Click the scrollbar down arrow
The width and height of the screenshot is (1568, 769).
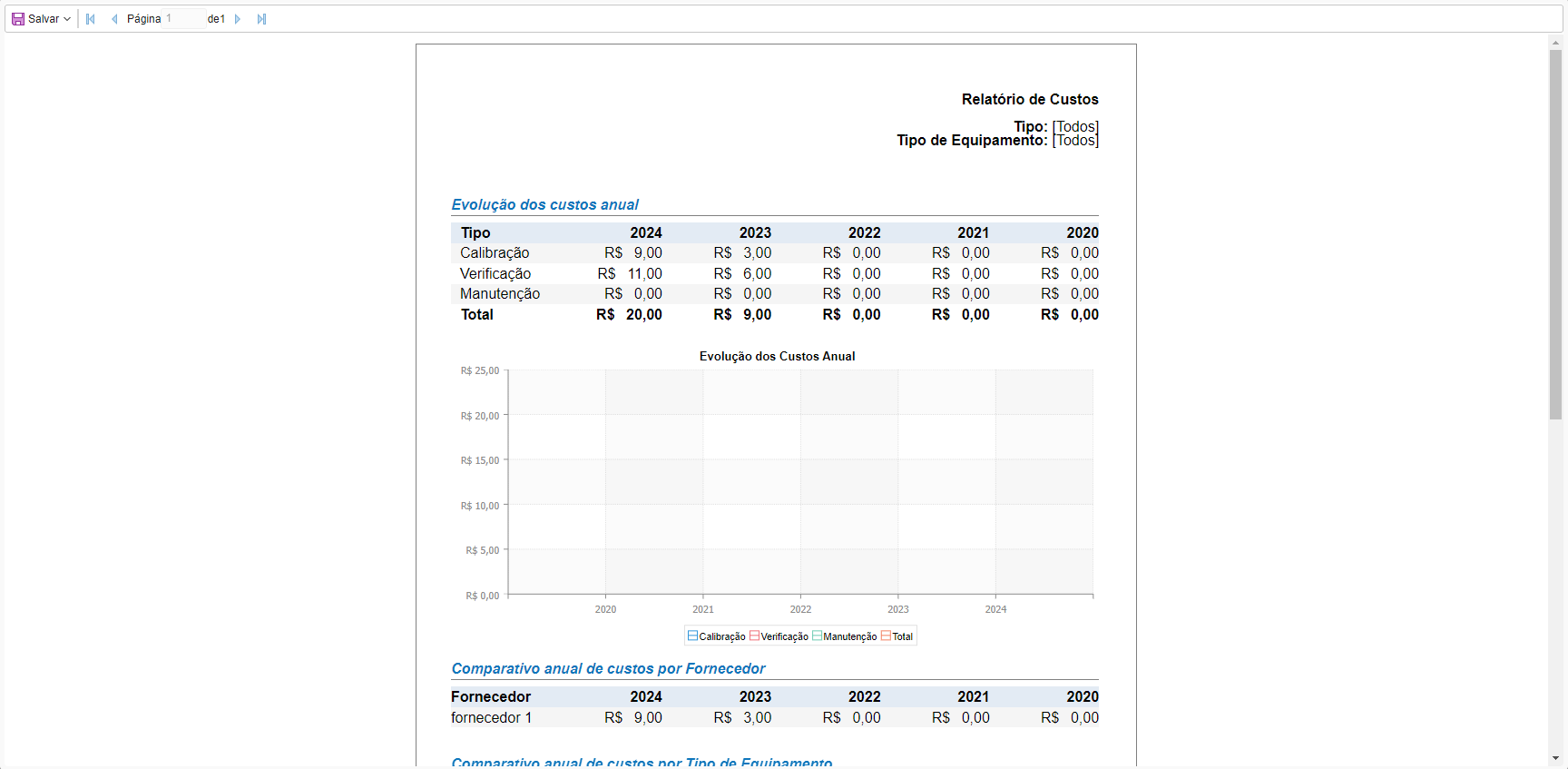pos(1555,758)
